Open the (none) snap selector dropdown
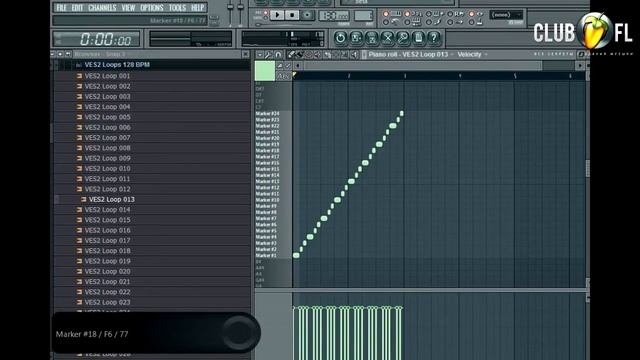The height and width of the screenshot is (360, 640). (x=506, y=15)
